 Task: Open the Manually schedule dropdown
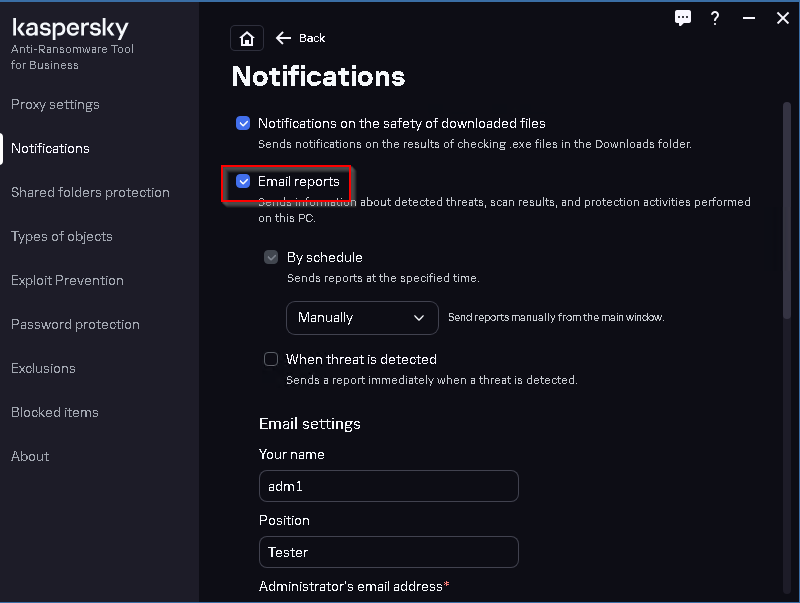pos(362,317)
